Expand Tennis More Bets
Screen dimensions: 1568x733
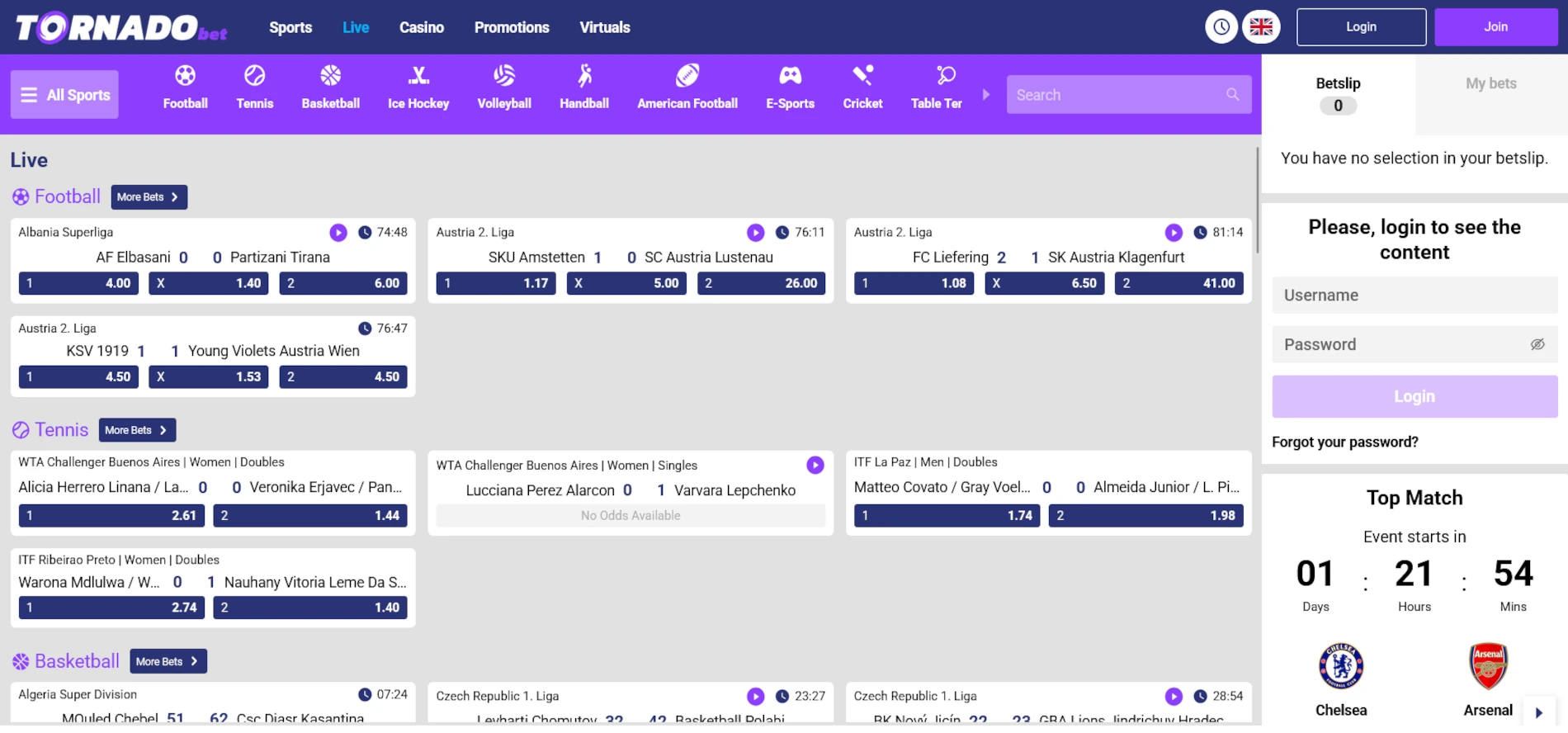(137, 430)
